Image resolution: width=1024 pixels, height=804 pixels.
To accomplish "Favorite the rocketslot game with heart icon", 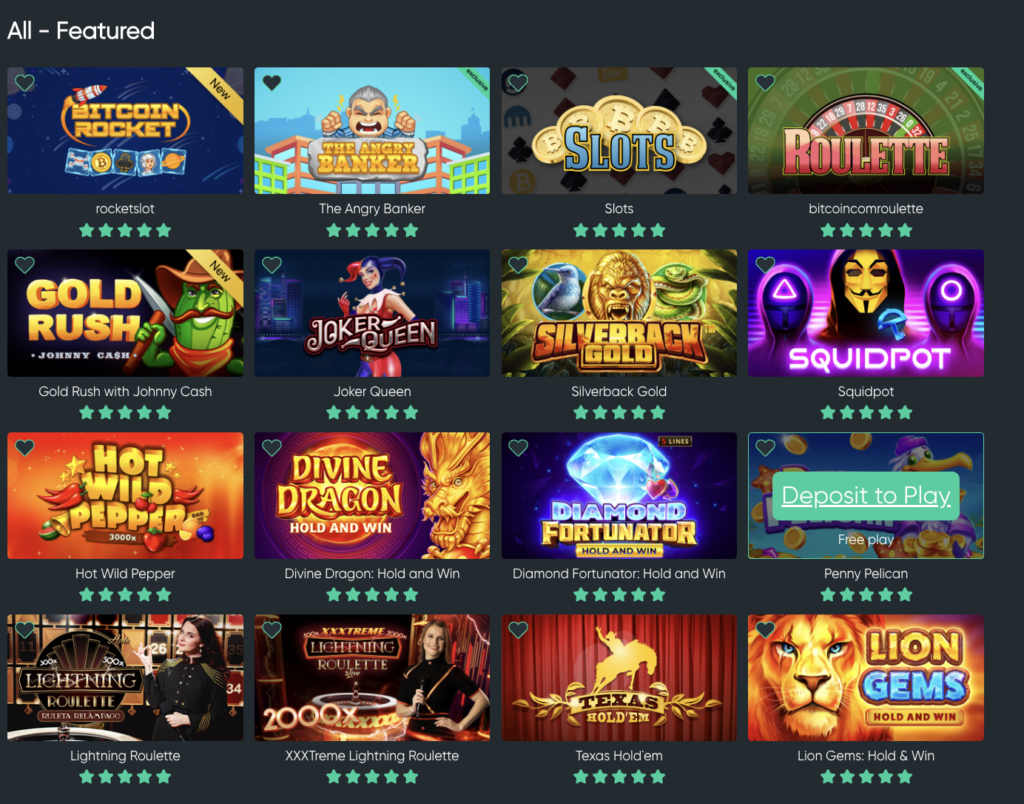I will click(25, 83).
